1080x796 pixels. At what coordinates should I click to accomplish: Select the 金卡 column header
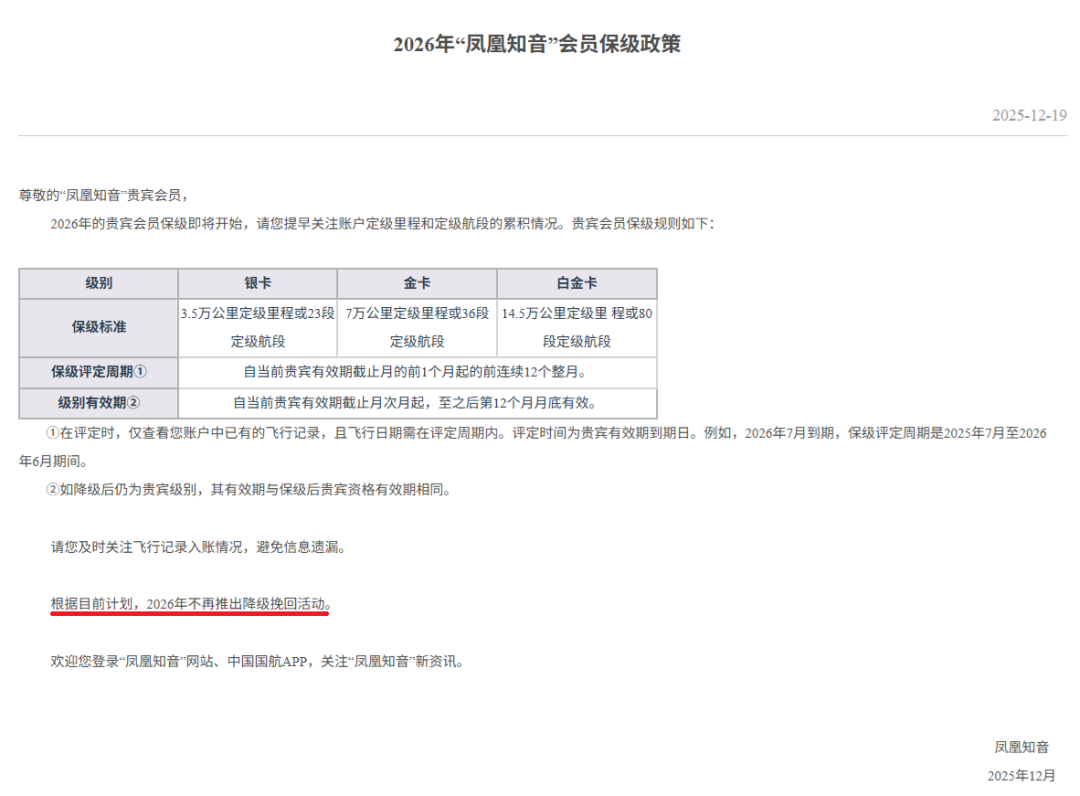pos(417,283)
